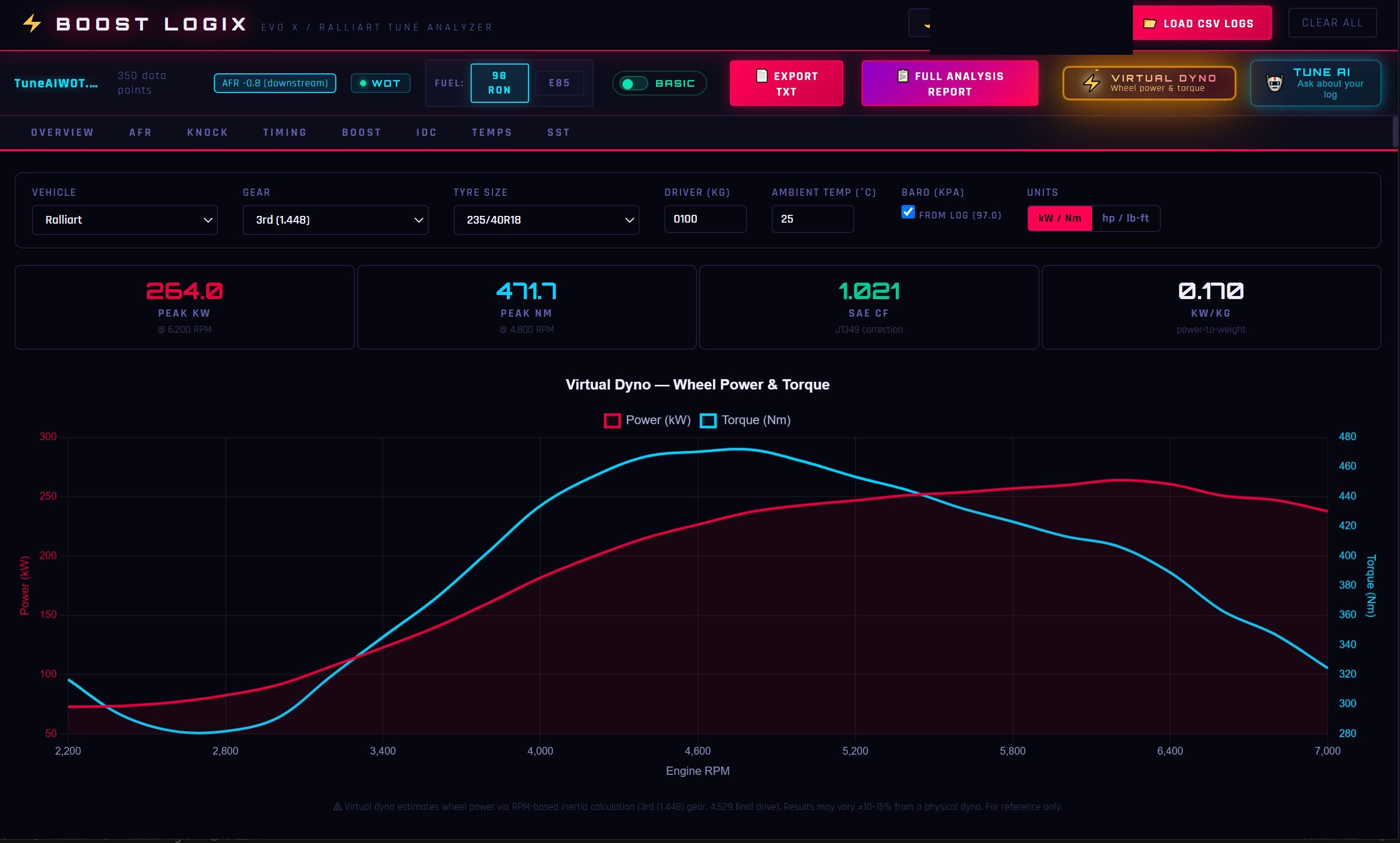Viewport: 1400px width, 843px height.
Task: Edit the Driver weight field showing 0100
Action: [705, 218]
